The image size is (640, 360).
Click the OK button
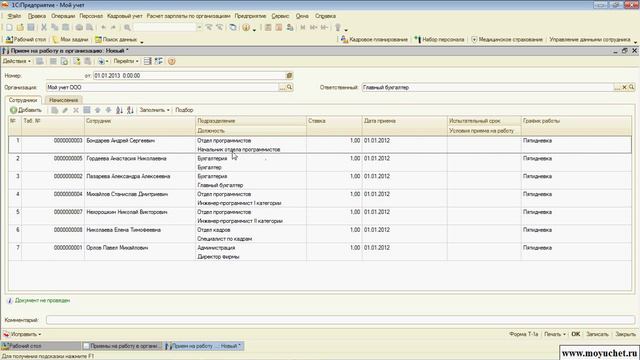pos(576,334)
